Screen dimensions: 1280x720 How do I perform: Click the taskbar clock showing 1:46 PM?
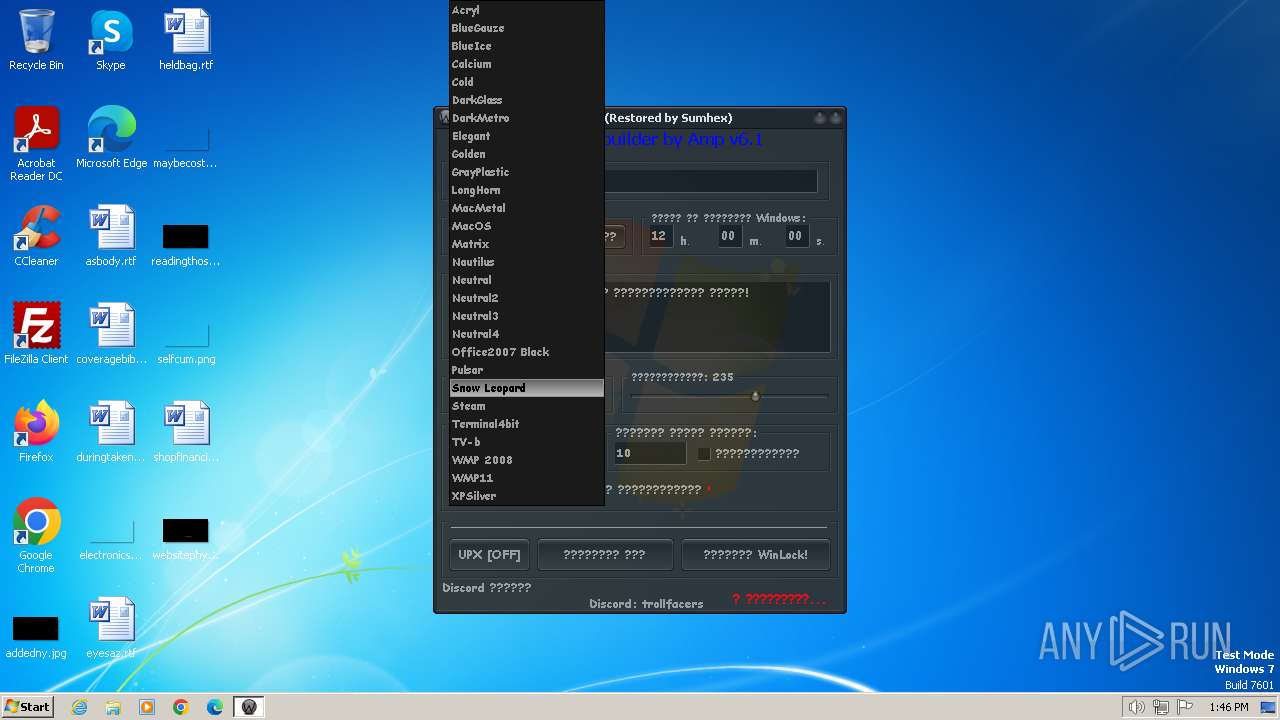coord(1228,707)
